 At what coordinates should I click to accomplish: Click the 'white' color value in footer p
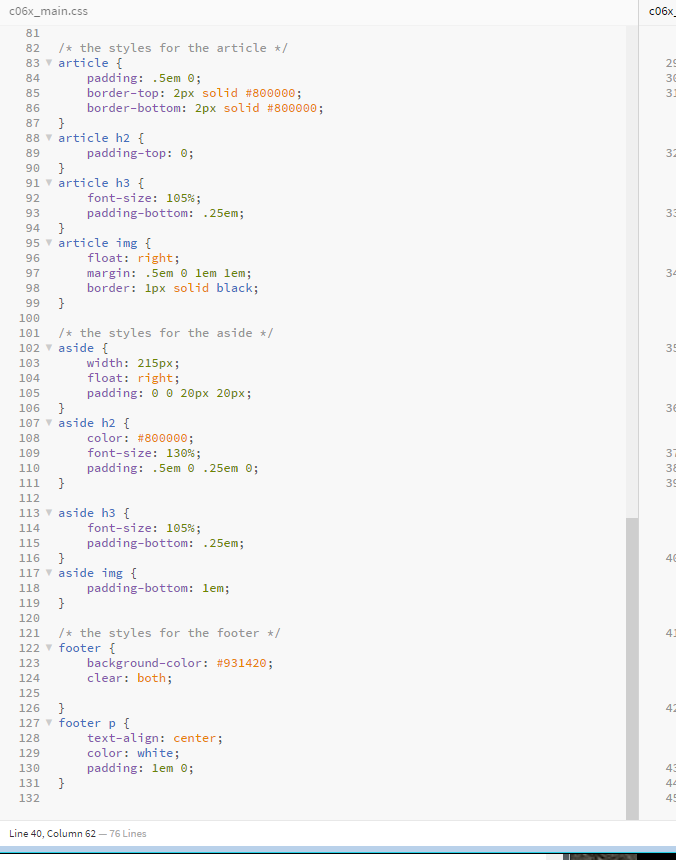155,753
